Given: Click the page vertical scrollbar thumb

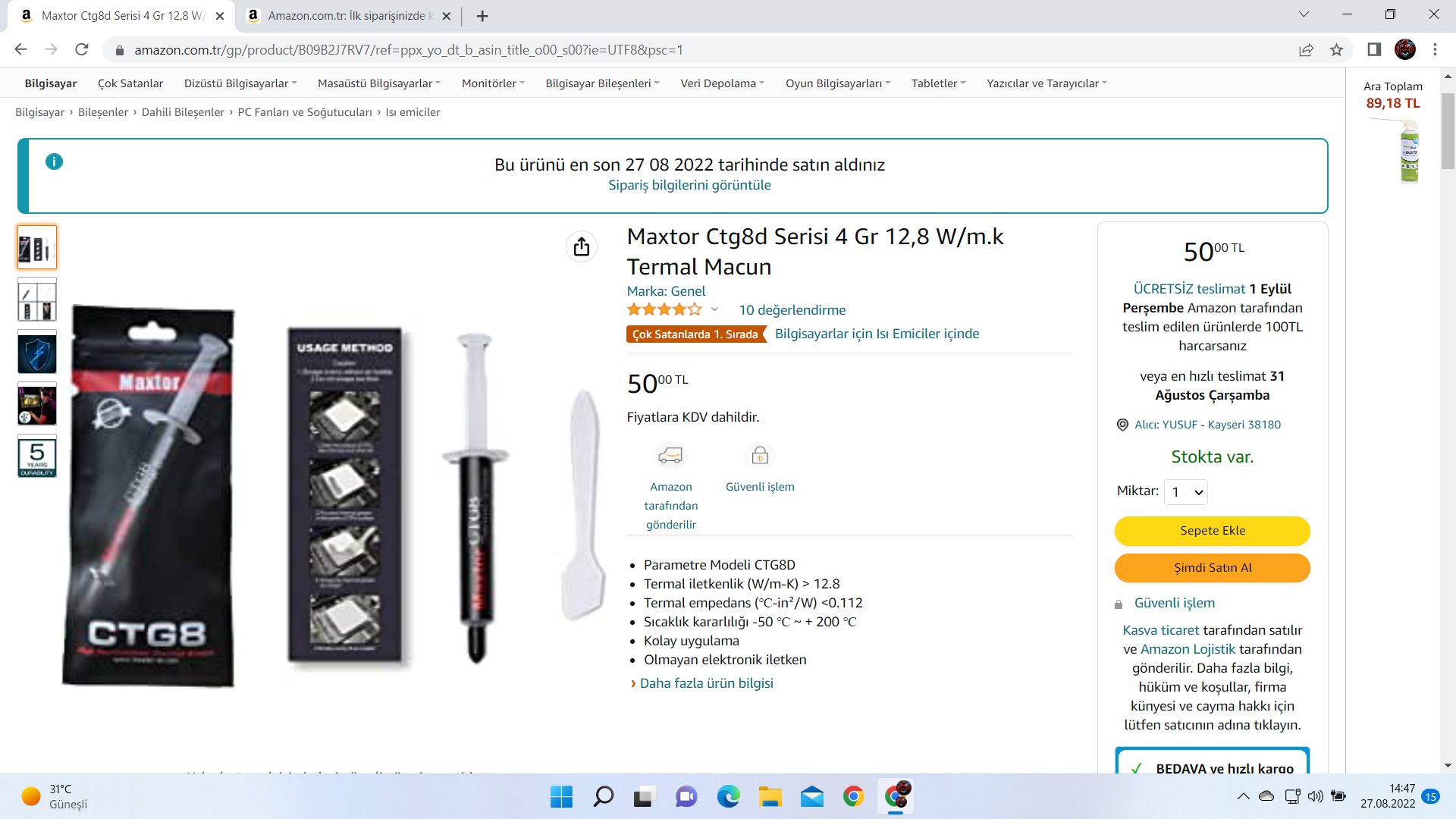Looking at the screenshot, I should click(x=1448, y=129).
